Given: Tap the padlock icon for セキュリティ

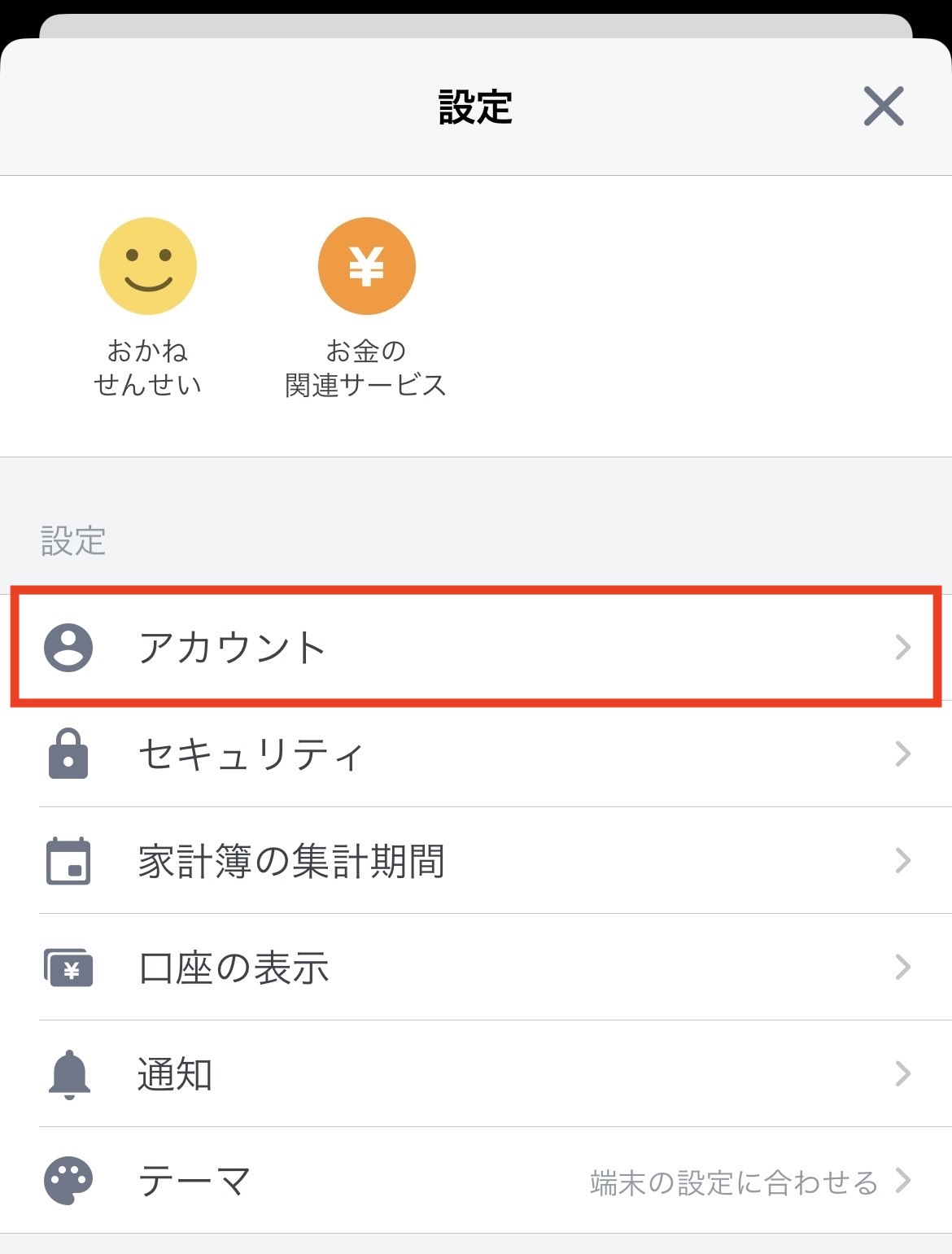Looking at the screenshot, I should click(x=68, y=754).
